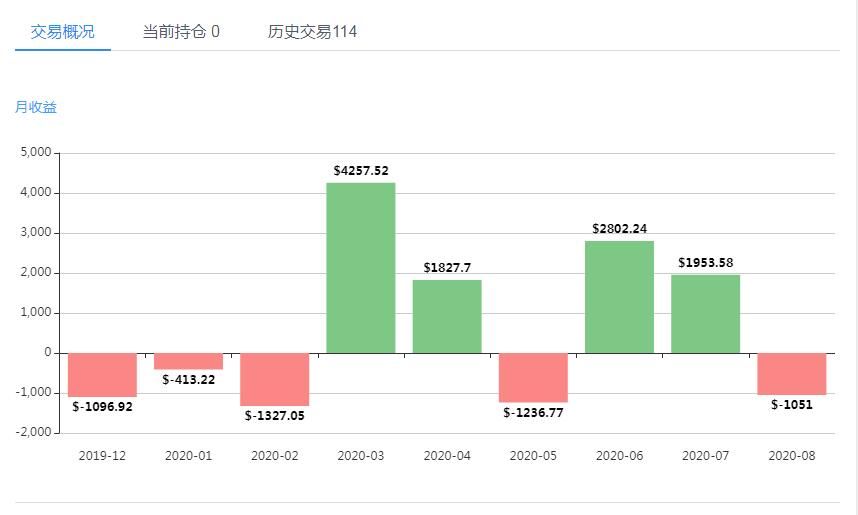Image resolution: width=858 pixels, height=515 pixels.
Task: Click the $2802.24 value label
Action: [x=619, y=229]
